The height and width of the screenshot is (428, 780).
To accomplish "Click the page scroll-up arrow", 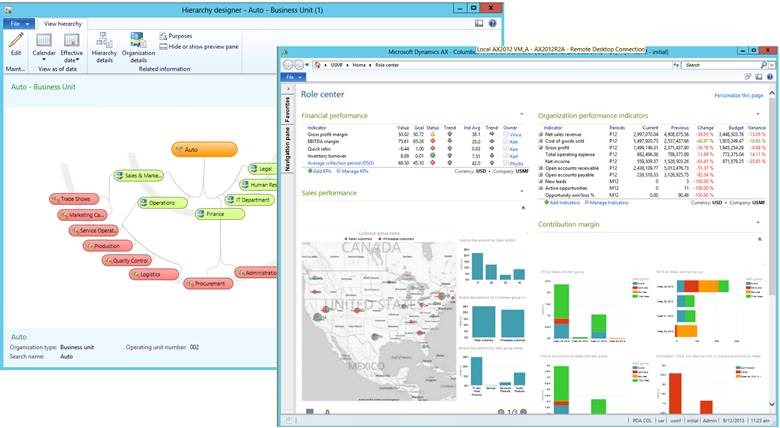I will coord(772,93).
